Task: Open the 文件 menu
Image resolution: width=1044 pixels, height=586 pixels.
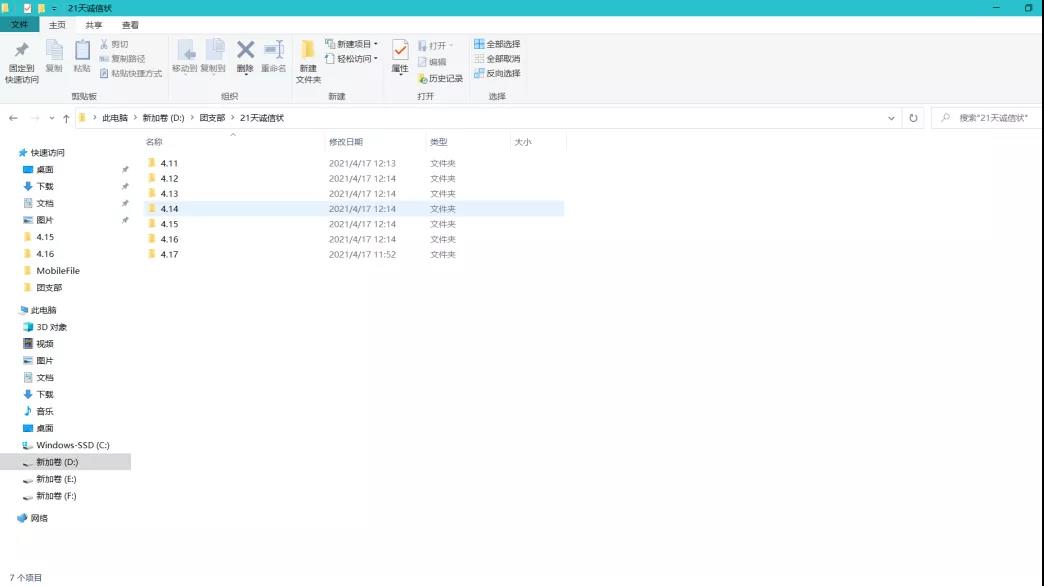Action: click(x=20, y=25)
